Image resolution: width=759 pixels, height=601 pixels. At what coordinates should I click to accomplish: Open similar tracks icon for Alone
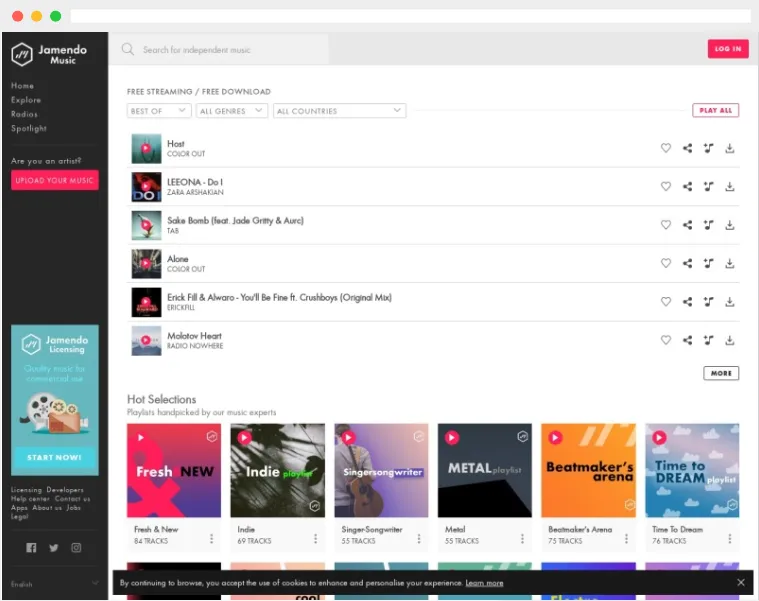tap(708, 263)
